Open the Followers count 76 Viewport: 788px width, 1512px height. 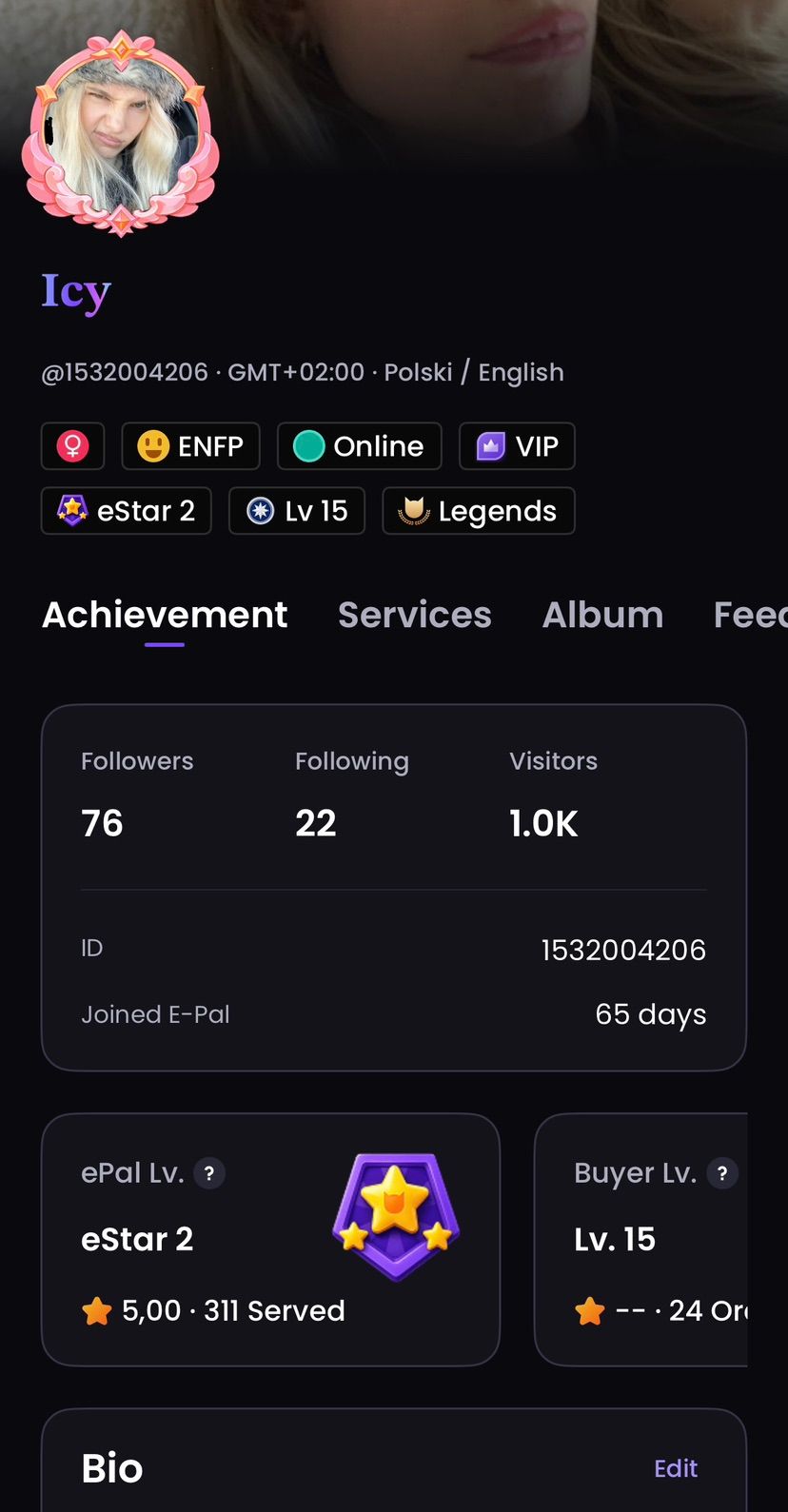102,823
